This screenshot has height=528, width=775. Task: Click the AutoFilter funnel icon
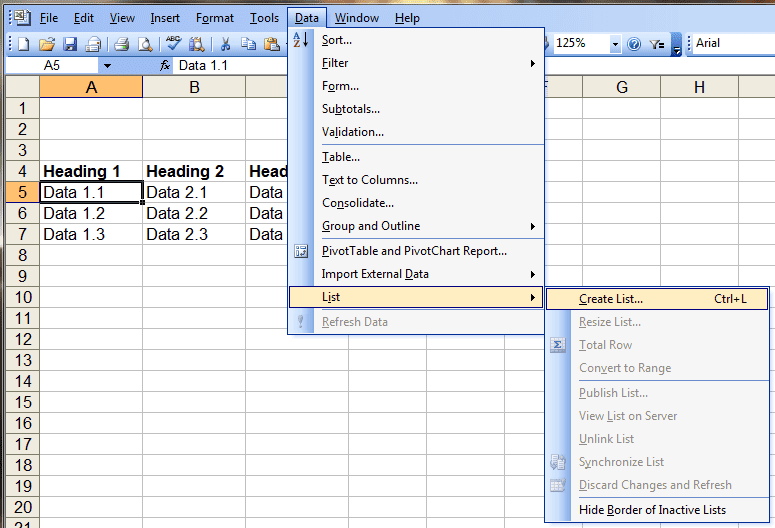pyautogui.click(x=656, y=44)
